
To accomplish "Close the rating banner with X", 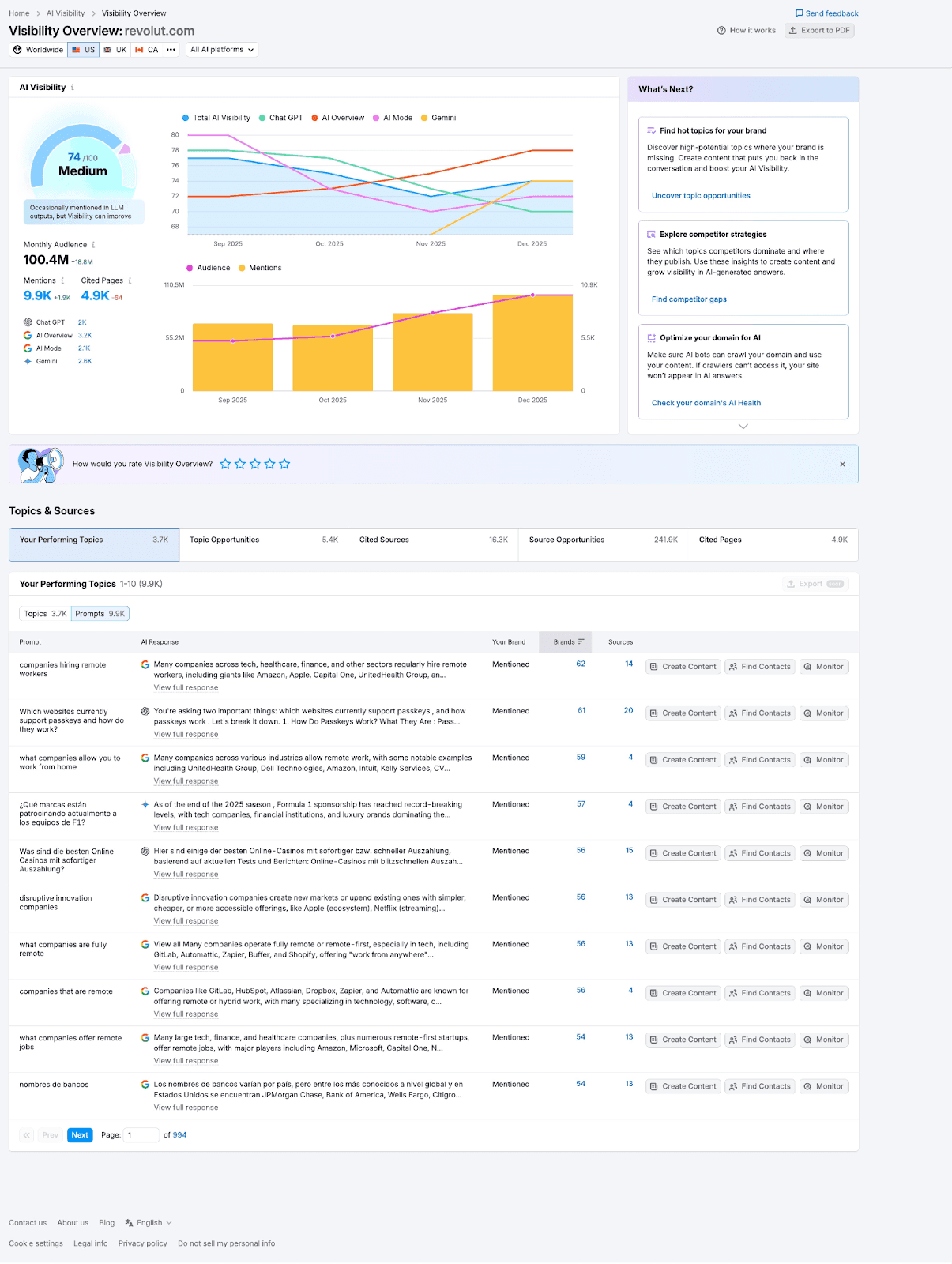I will tap(842, 465).
